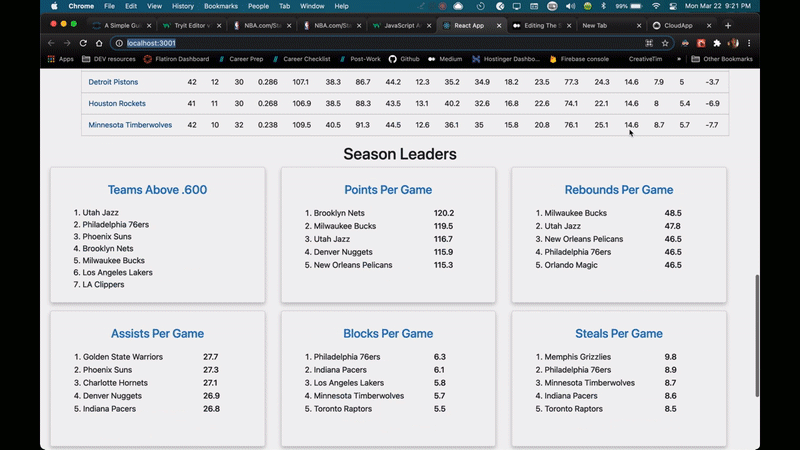This screenshot has width=800, height=450.
Task: Switch to the Editing The S tab
Action: tap(540, 26)
